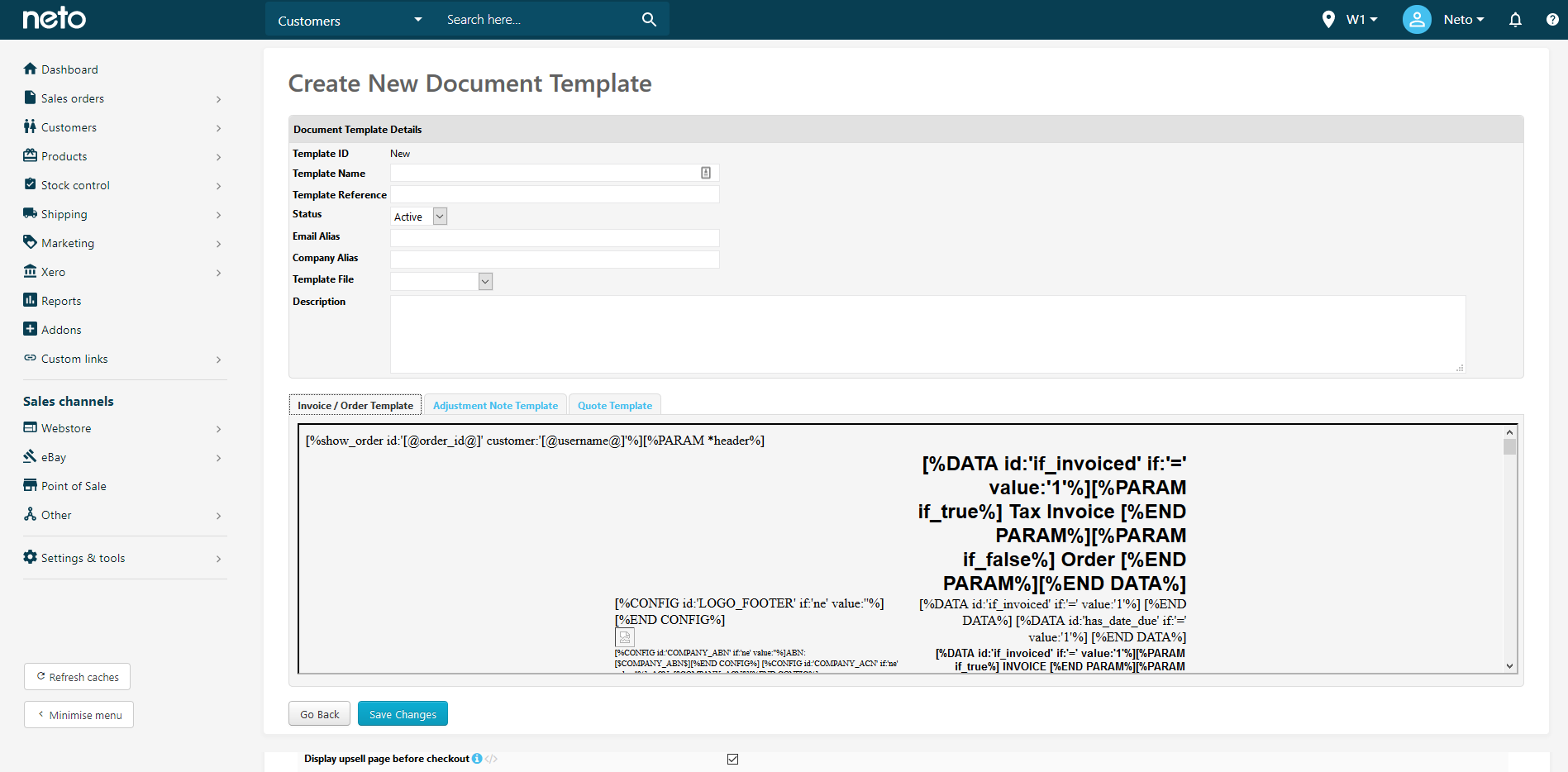
Task: Click the search magnifier icon
Action: pyautogui.click(x=649, y=20)
